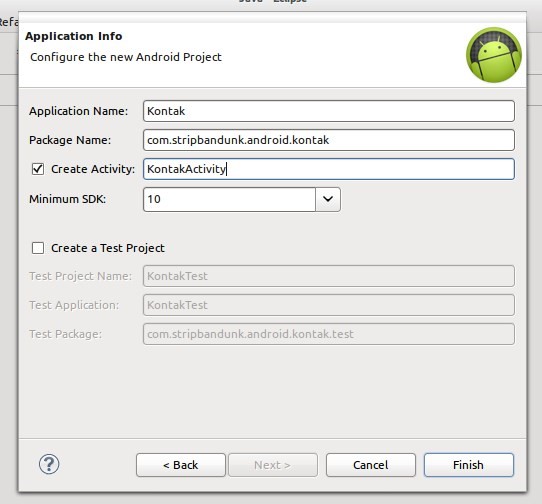
Task: Uncheck the Create Activity checkbox
Action: click(38, 169)
